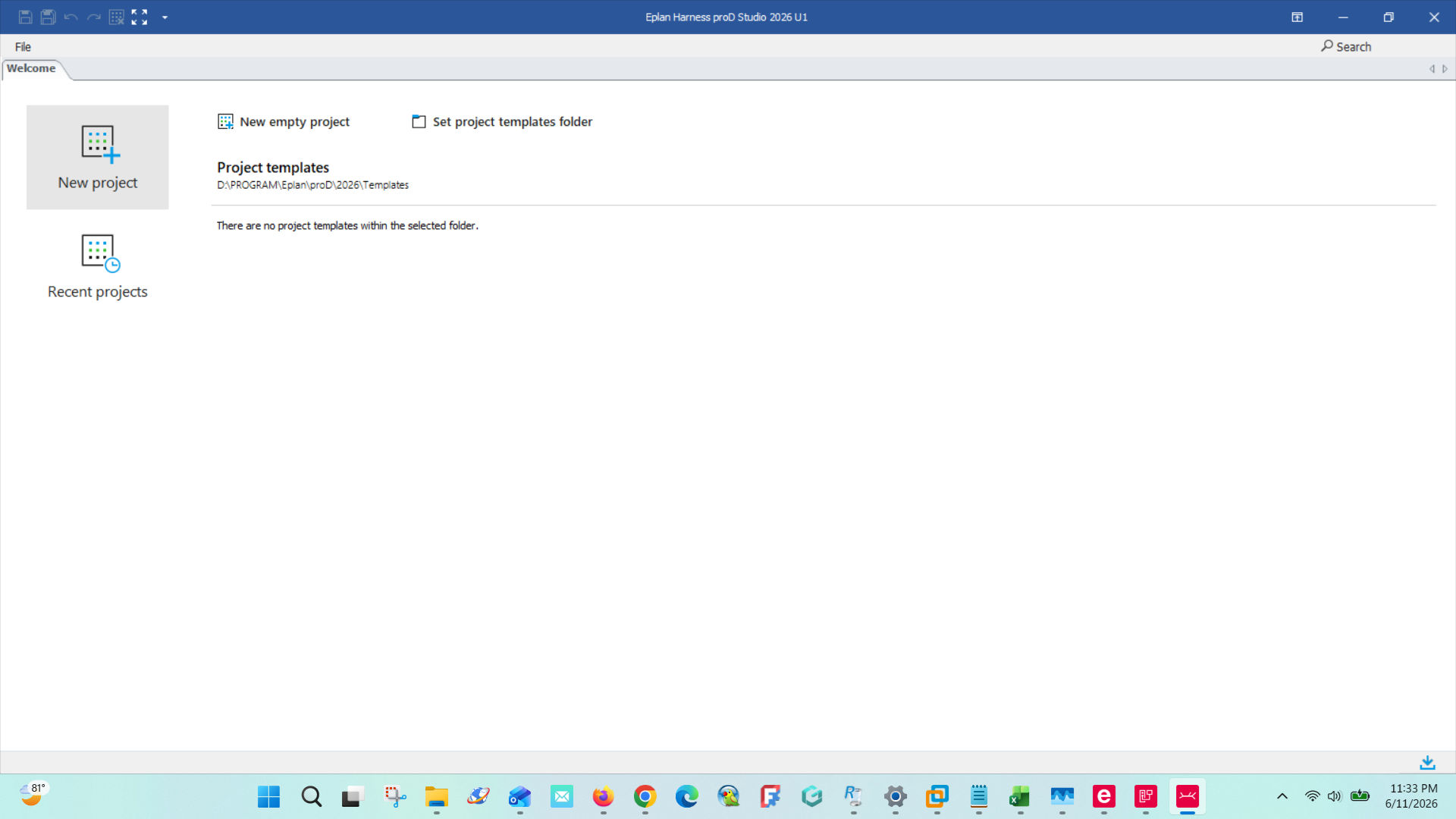This screenshot has height=819, width=1456.
Task: Open the Settings gear on the taskbar
Action: (x=896, y=797)
